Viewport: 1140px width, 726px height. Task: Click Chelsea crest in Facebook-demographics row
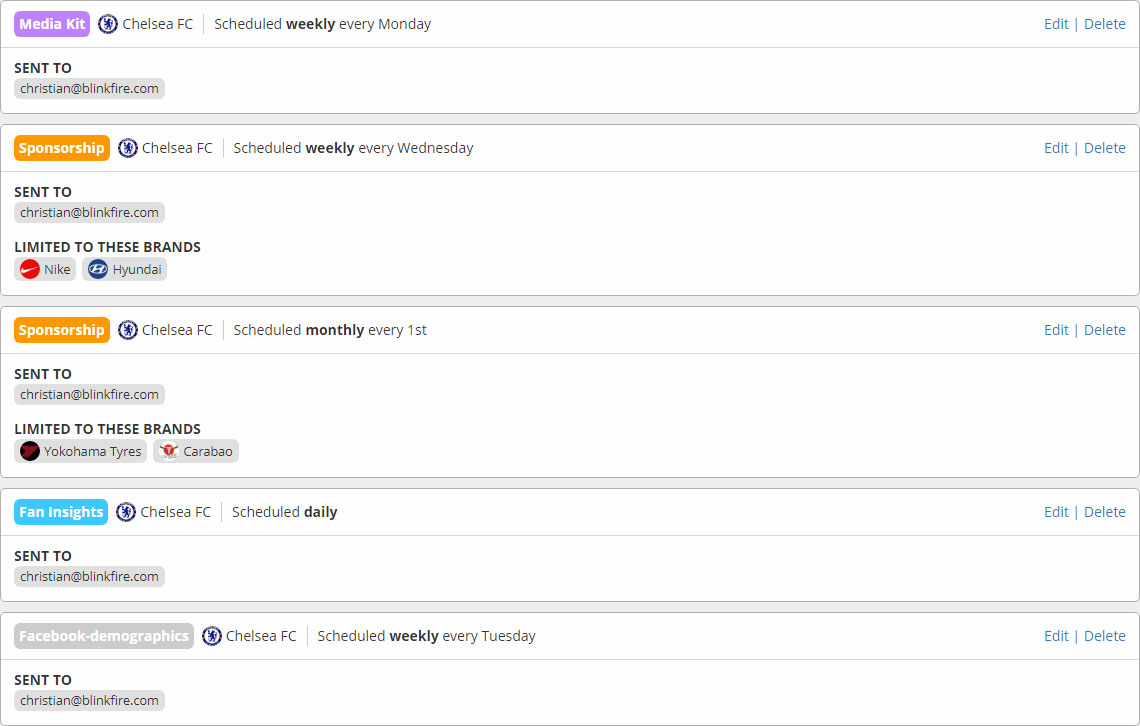(212, 636)
